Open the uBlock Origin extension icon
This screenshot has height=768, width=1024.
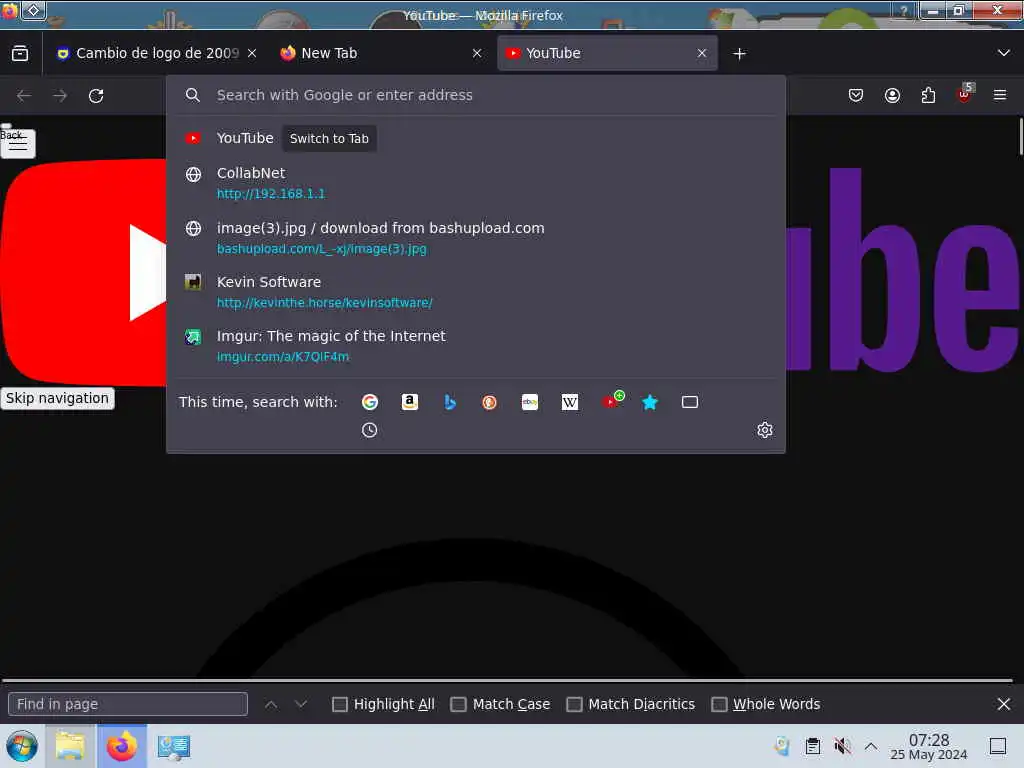pos(965,94)
